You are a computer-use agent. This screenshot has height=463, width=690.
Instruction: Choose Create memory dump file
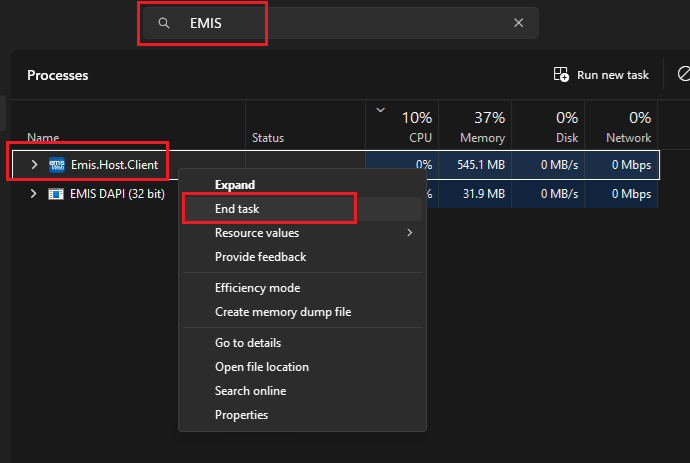(283, 312)
